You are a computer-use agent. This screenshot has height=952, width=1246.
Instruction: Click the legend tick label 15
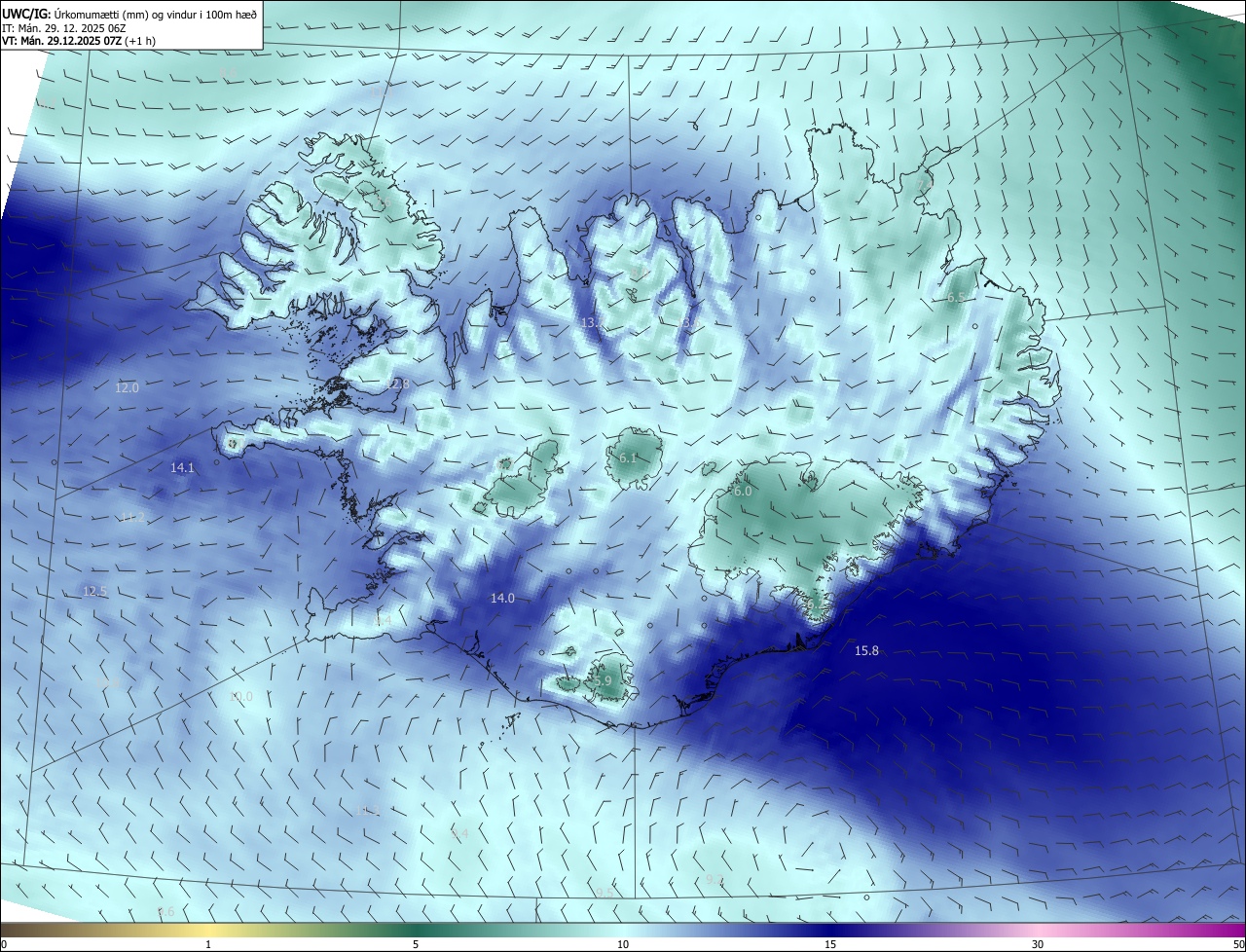pos(830,944)
